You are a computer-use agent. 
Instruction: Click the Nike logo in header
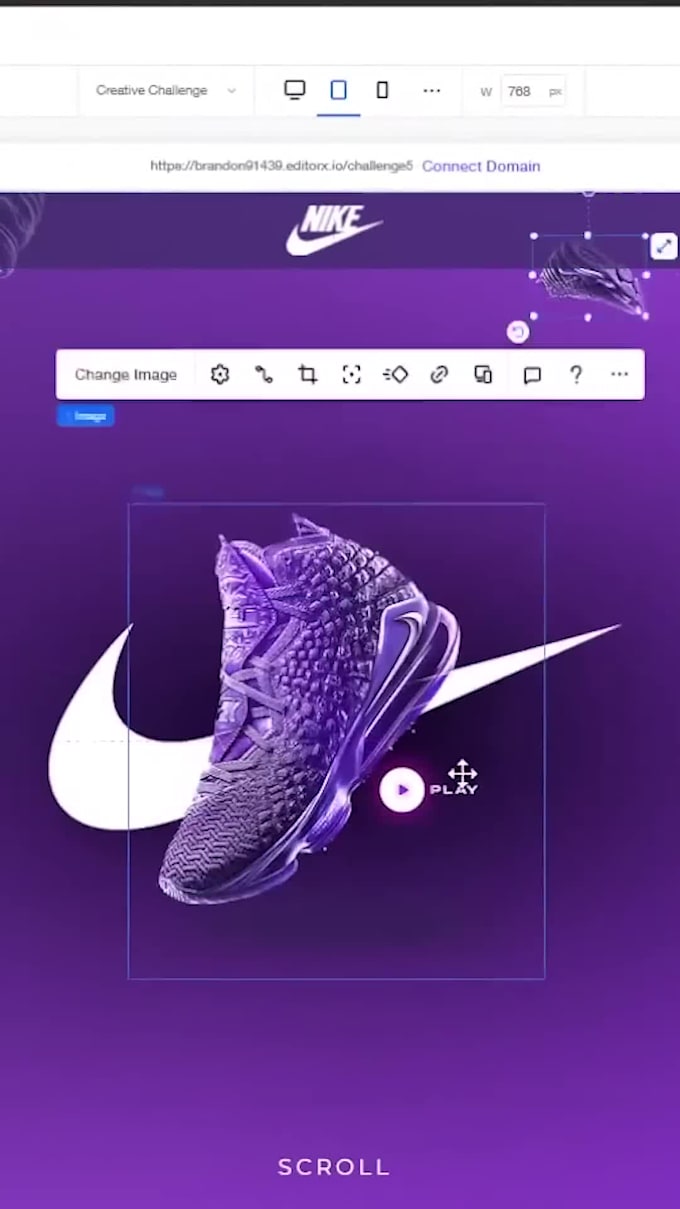[x=335, y=230]
